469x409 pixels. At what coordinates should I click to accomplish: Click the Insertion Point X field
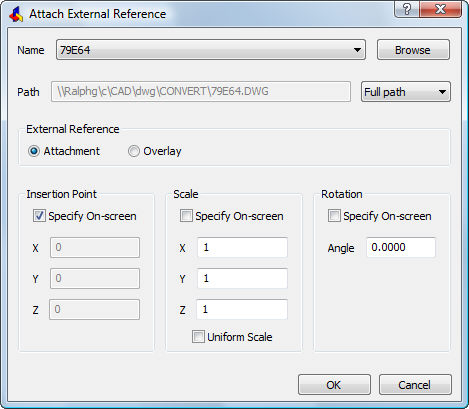coord(95,247)
